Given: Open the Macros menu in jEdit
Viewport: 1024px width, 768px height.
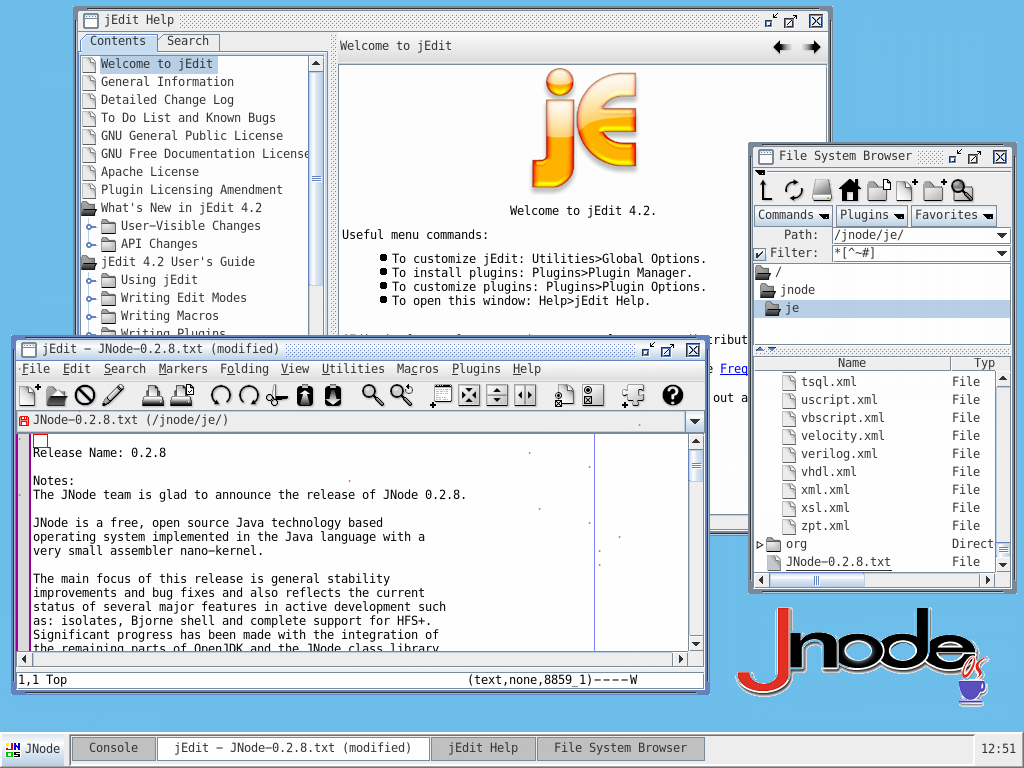Looking at the screenshot, I should click(417, 368).
